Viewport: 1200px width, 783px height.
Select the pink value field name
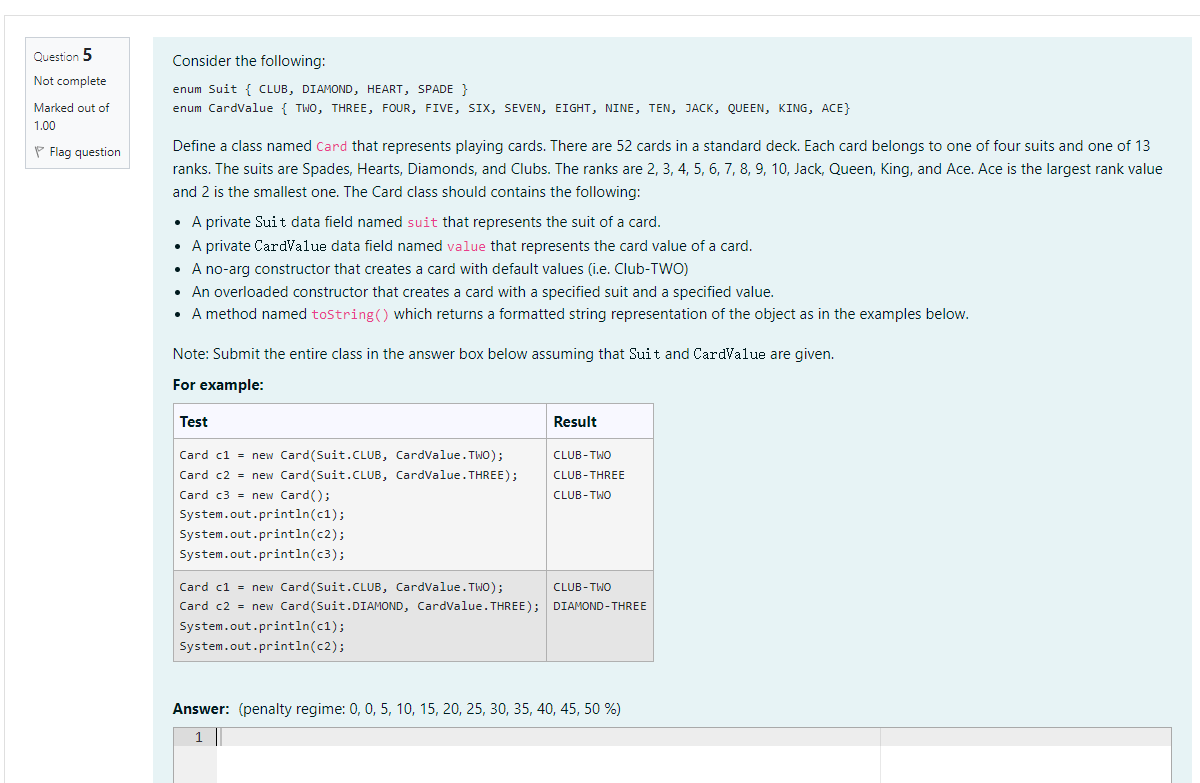tap(465, 246)
